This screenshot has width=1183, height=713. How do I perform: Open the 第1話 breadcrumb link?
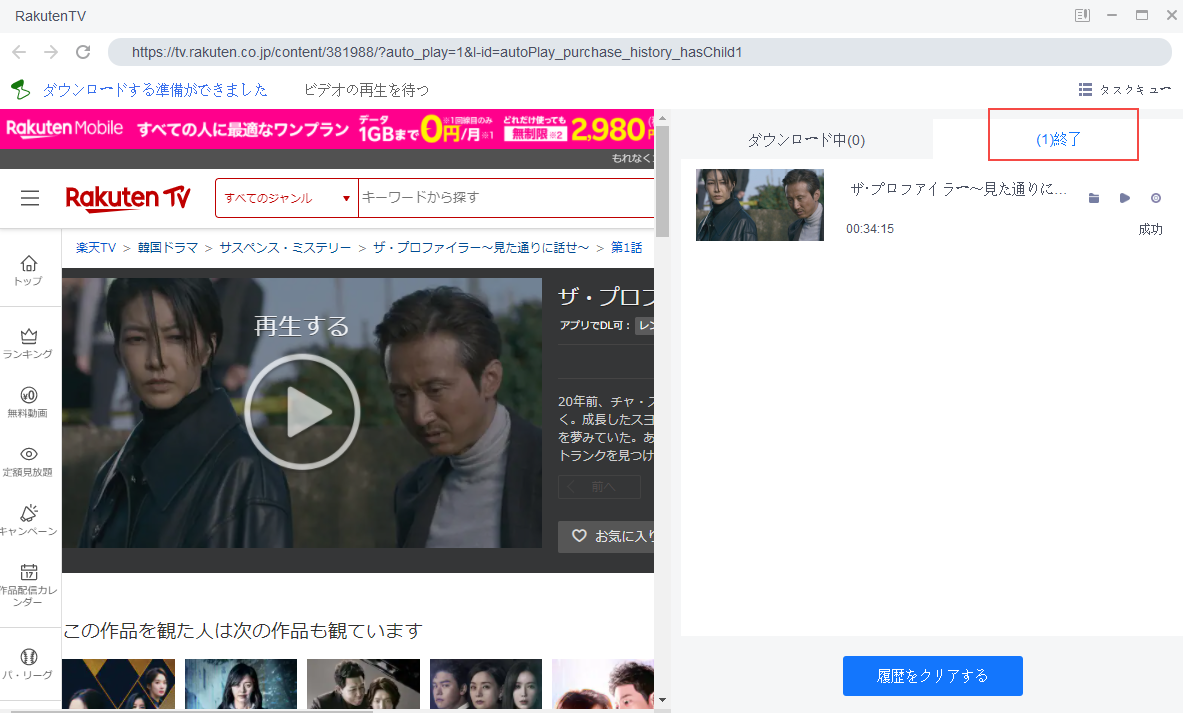pos(626,247)
